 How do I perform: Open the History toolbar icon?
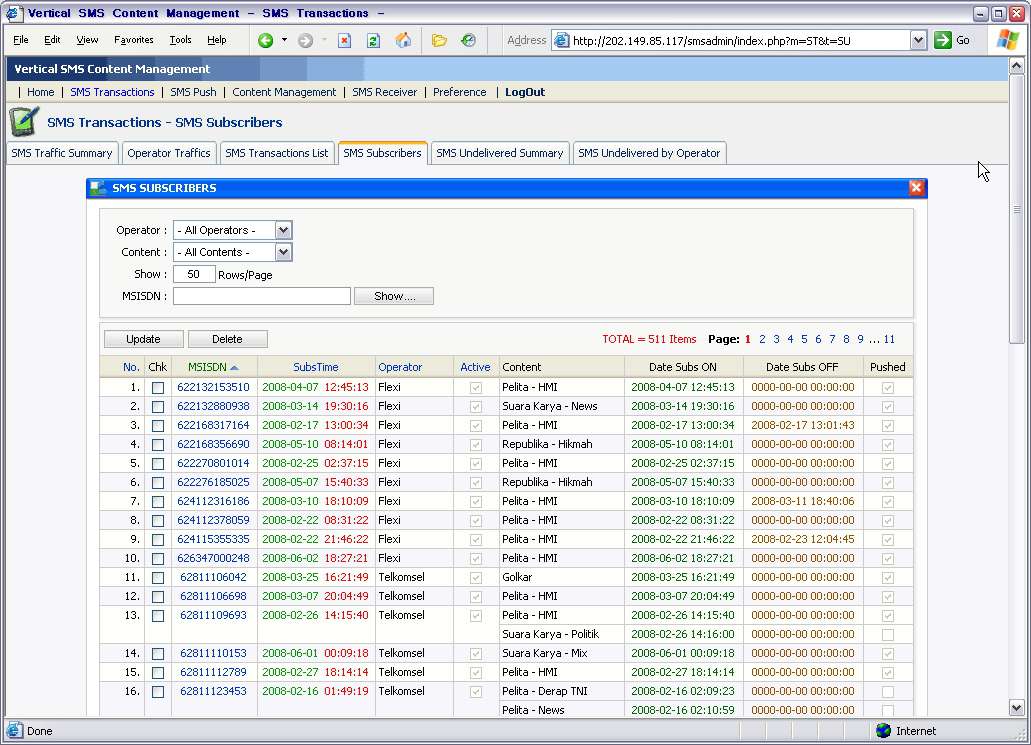tap(468, 40)
